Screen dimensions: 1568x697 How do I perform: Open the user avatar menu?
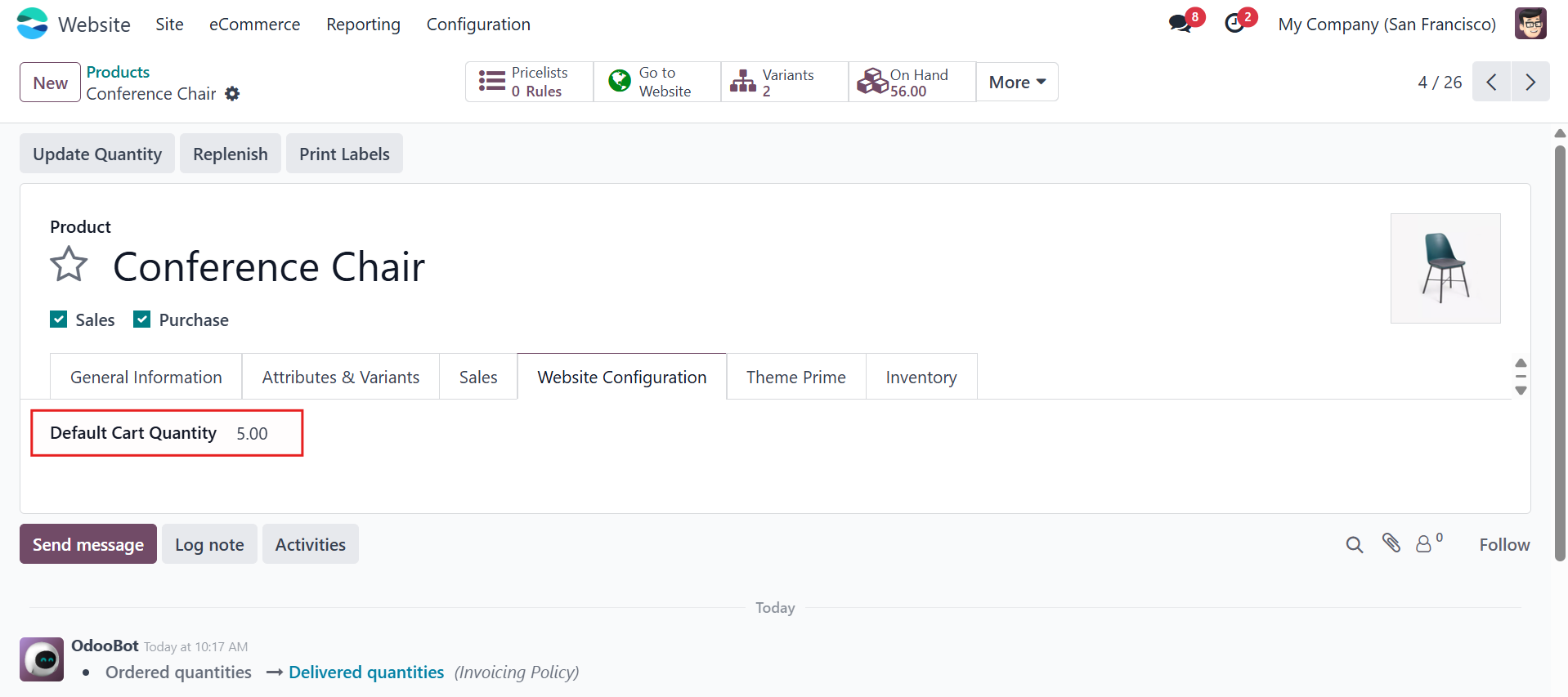(x=1530, y=24)
